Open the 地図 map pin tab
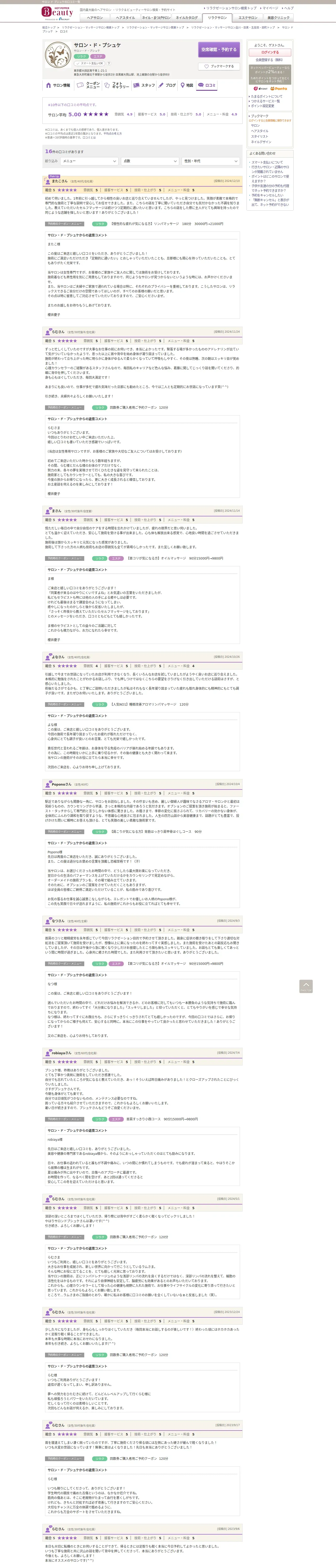336x1568 pixels. (x=187, y=85)
